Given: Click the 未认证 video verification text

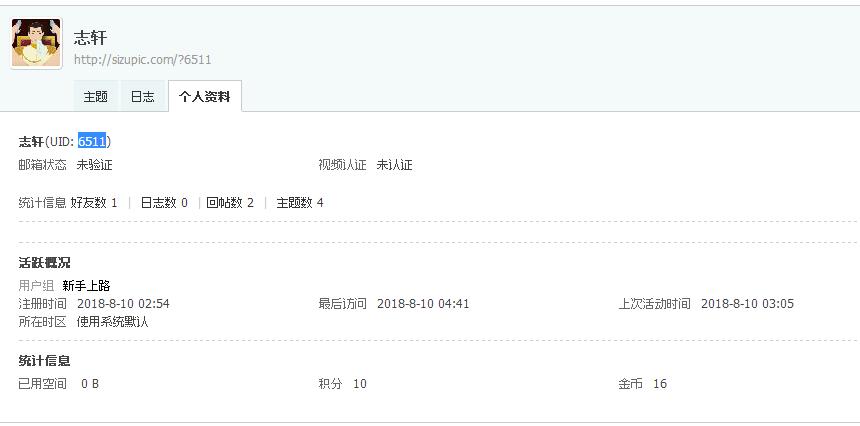Looking at the screenshot, I should coord(395,165).
